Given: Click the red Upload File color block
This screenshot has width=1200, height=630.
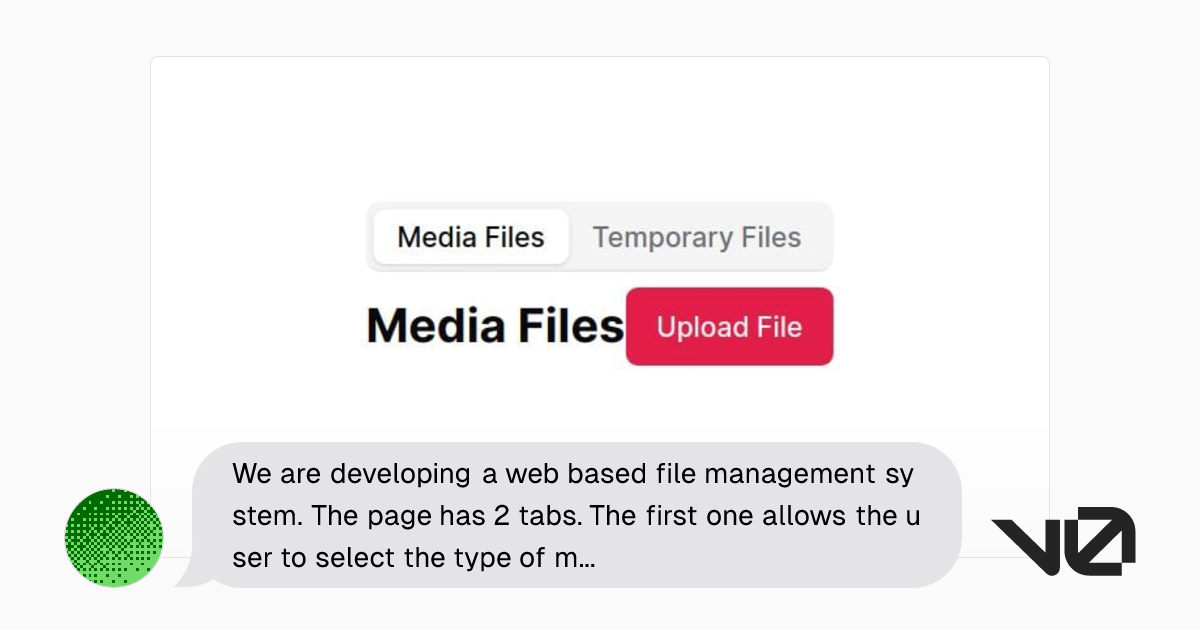Looking at the screenshot, I should [729, 326].
